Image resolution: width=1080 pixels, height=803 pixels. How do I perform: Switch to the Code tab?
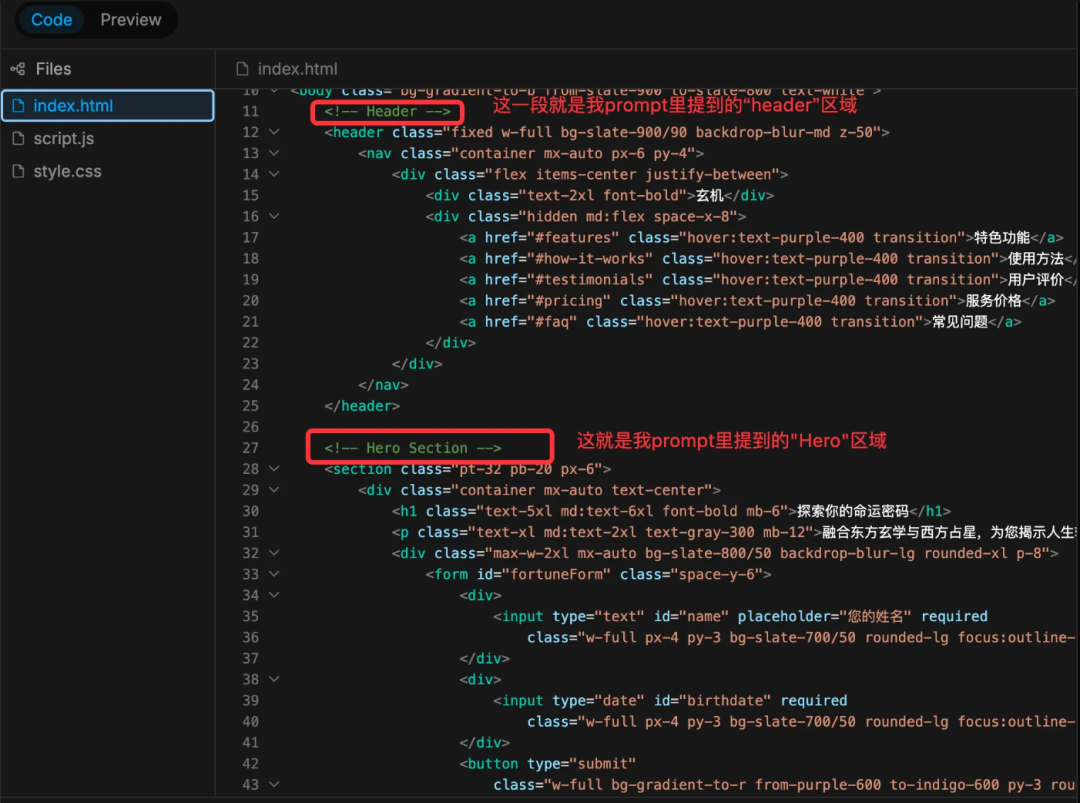point(52,19)
